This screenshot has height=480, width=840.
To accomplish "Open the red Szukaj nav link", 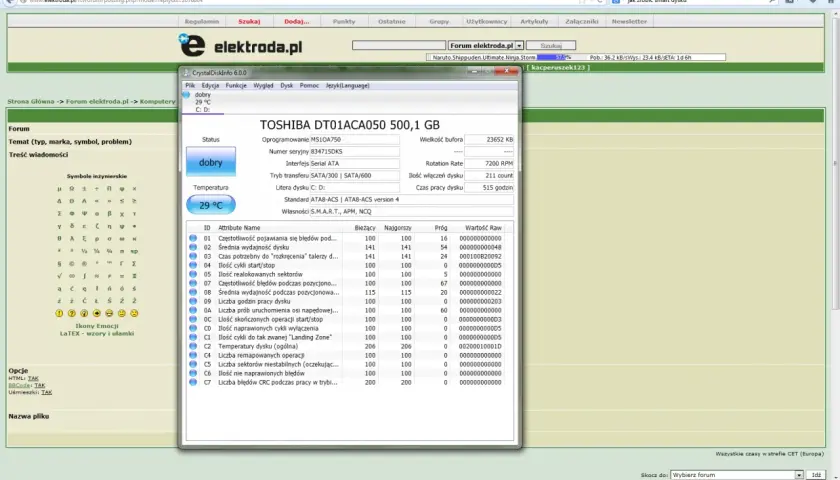I will 249,21.
